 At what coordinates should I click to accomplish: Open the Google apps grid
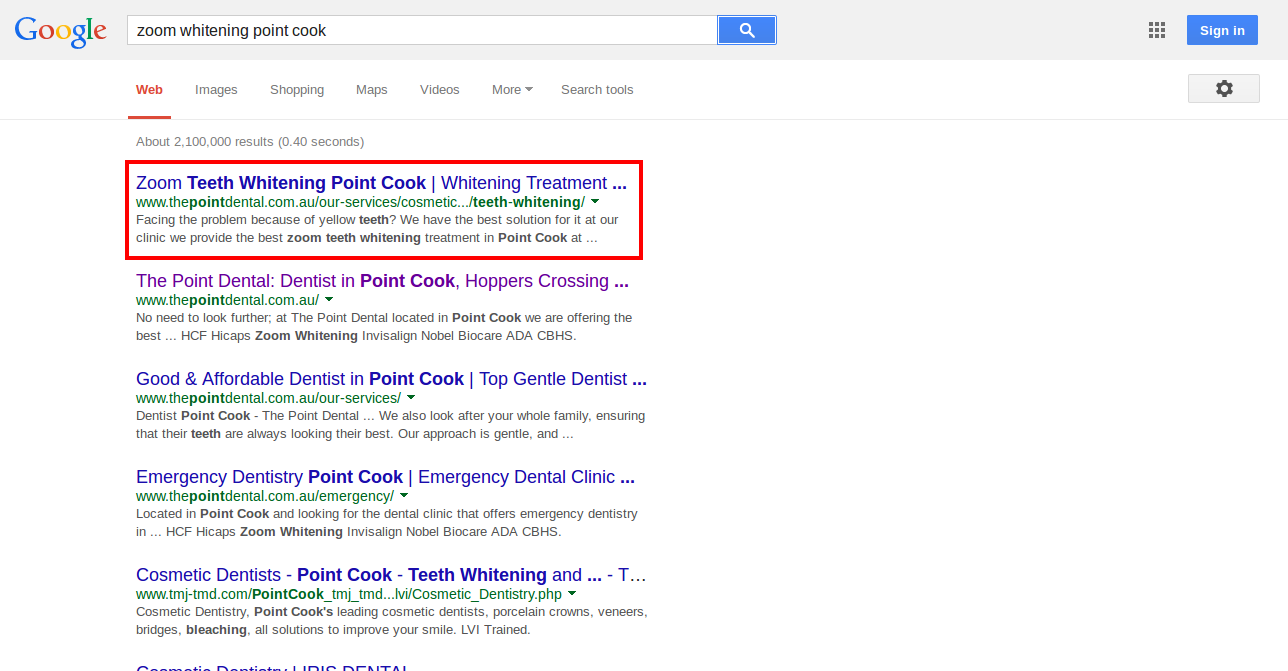point(1157,30)
